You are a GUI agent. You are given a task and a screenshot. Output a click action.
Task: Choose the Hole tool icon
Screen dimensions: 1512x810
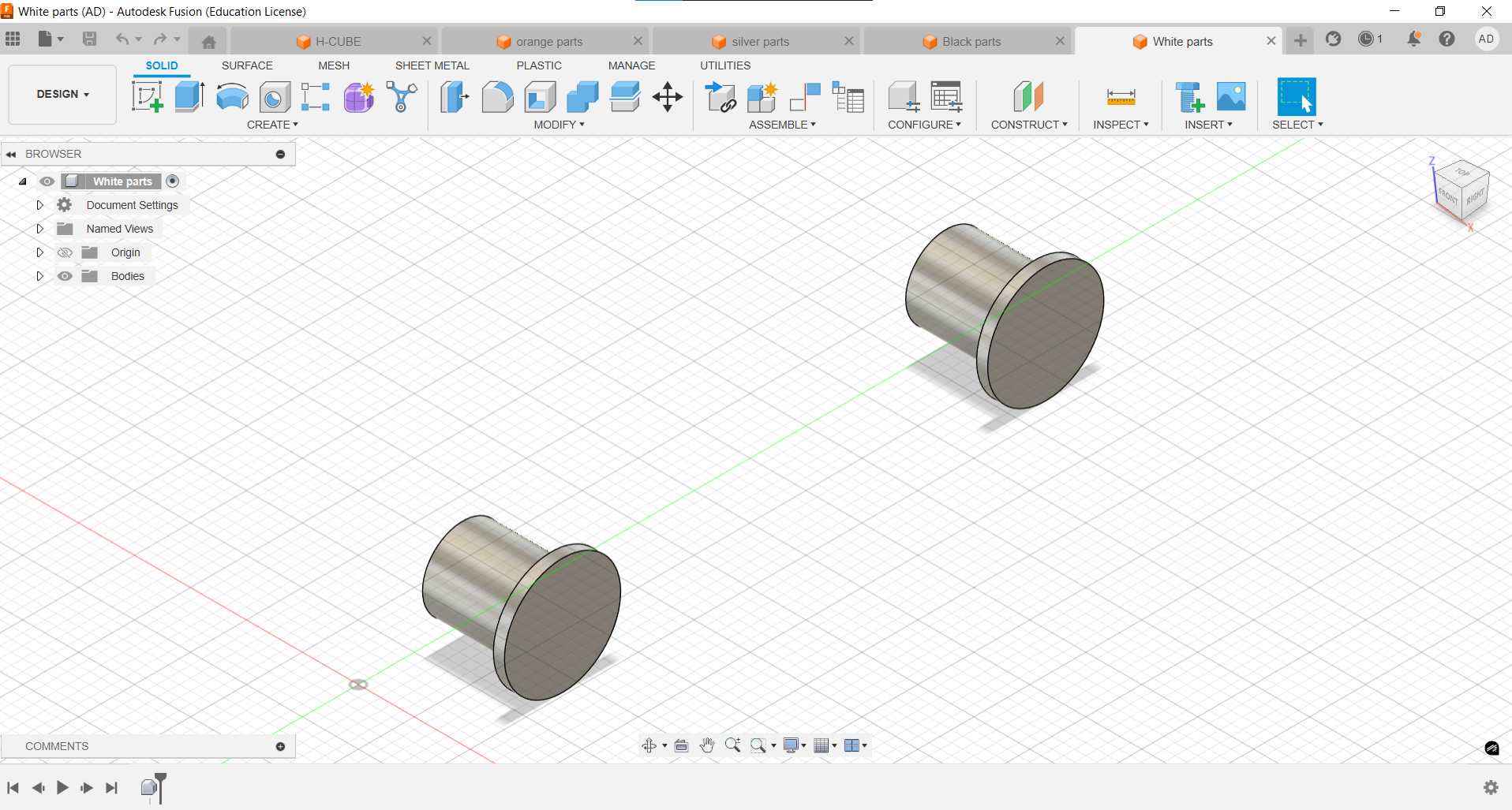coord(275,97)
